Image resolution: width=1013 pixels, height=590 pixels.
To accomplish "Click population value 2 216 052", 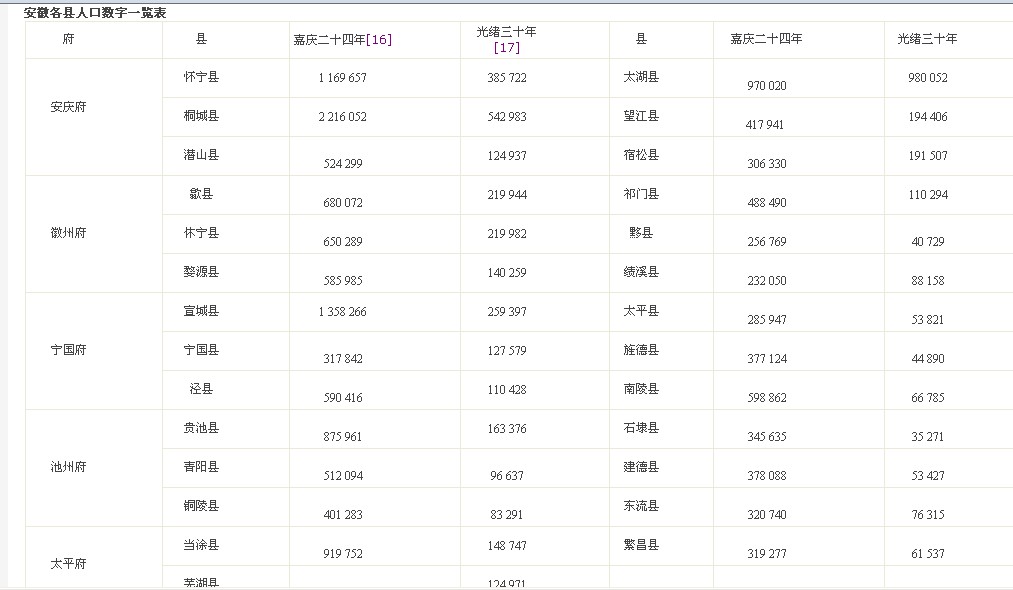I will point(342,117).
